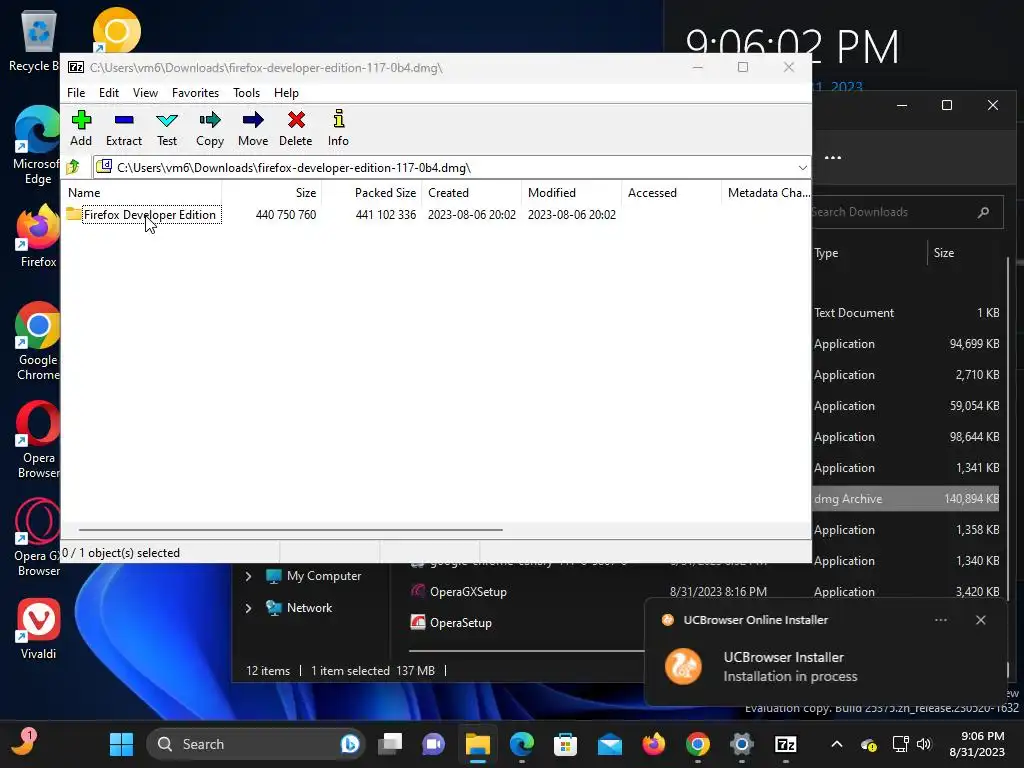Image resolution: width=1024 pixels, height=768 pixels.
Task: Select Network in navigation pane
Action: (299, 608)
